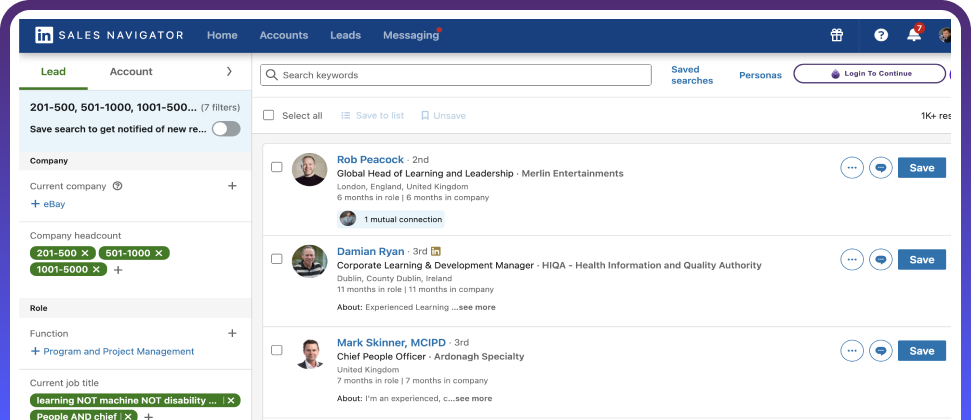
Task: Open Damian Ryan's profile photo
Action: [310, 261]
